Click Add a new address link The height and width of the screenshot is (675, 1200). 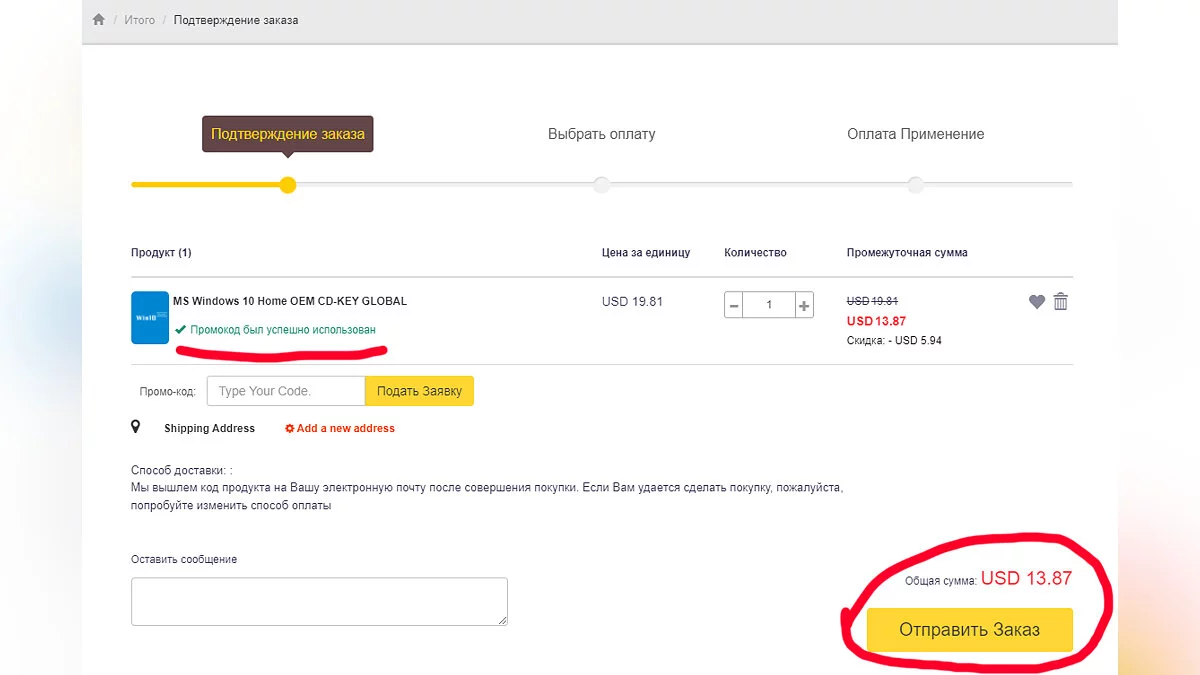346,428
